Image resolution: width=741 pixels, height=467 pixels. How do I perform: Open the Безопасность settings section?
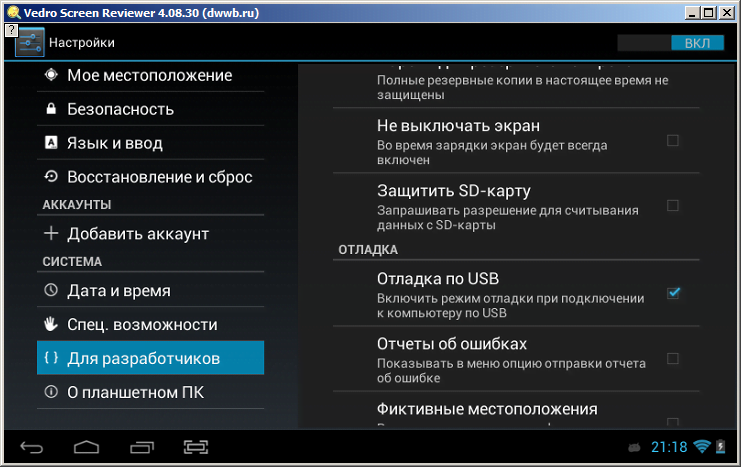tap(120, 109)
